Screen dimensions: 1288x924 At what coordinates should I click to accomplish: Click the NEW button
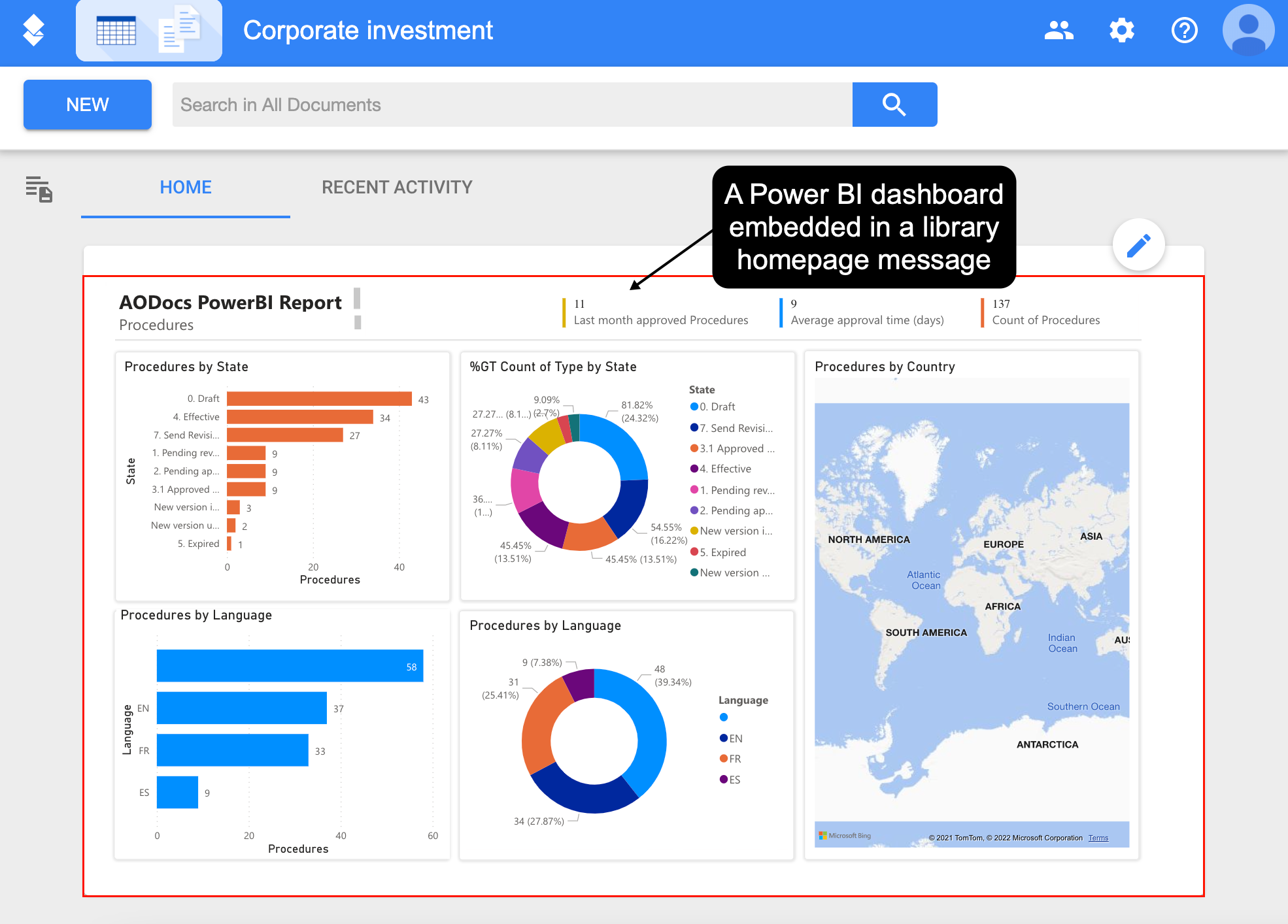coord(88,105)
